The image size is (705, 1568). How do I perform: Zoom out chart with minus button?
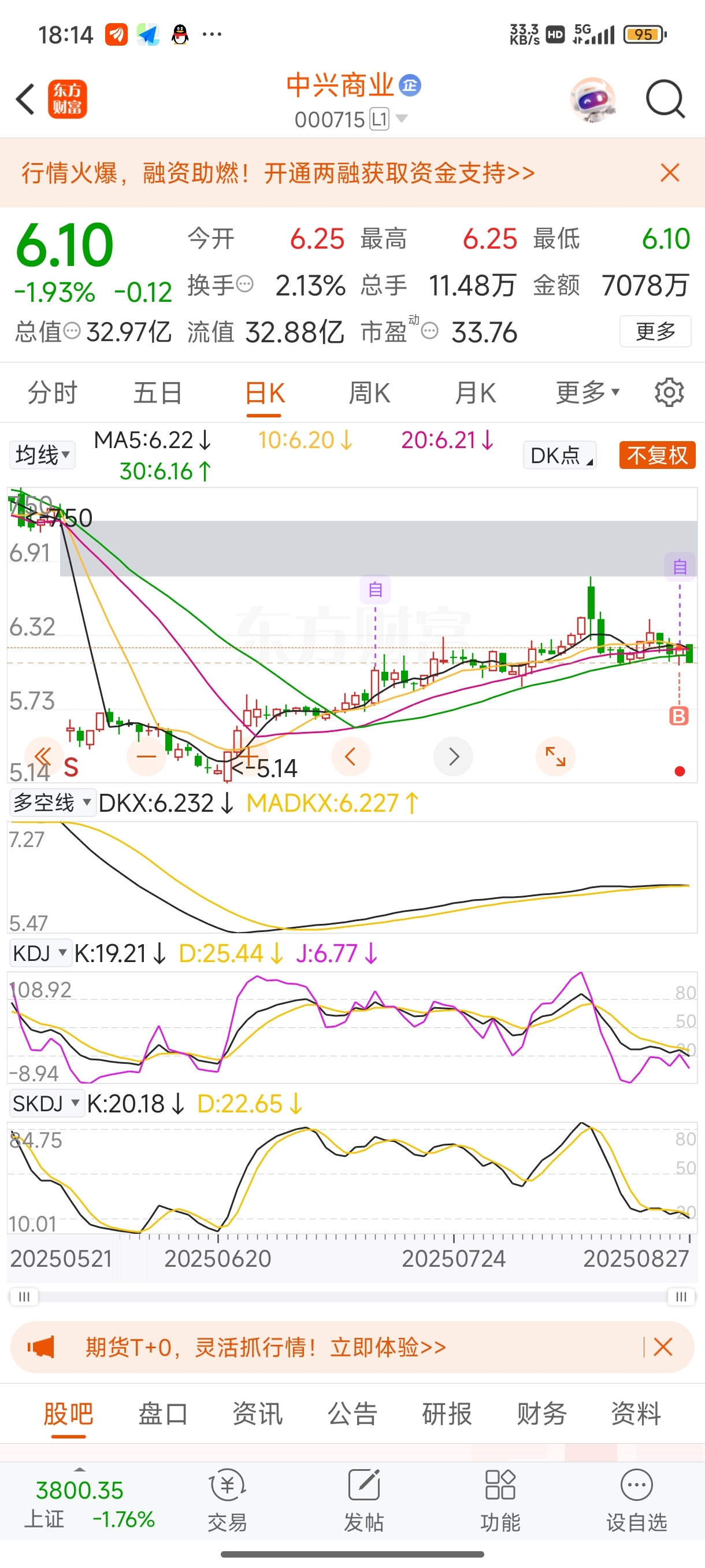tap(146, 757)
